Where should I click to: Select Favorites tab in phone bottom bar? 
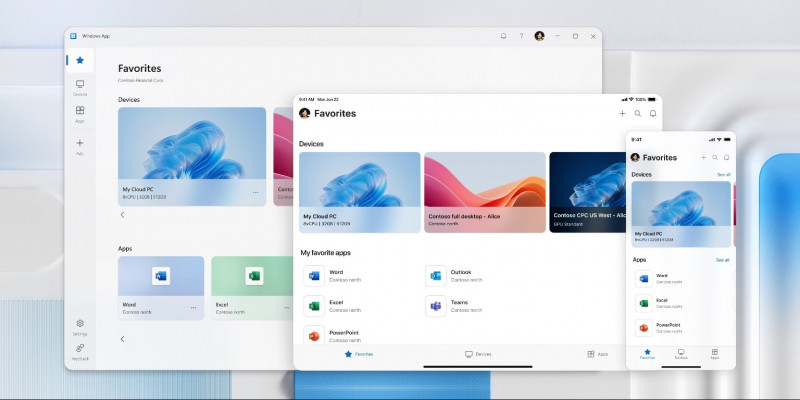pyautogui.click(x=647, y=354)
